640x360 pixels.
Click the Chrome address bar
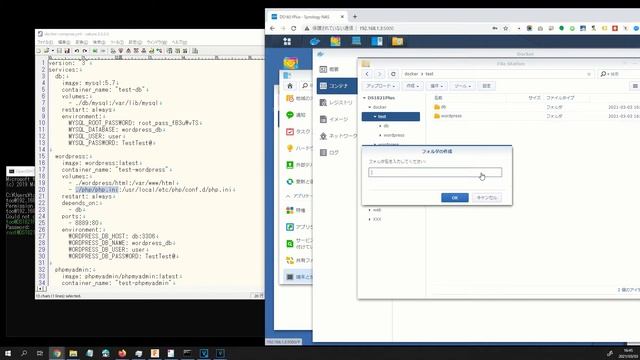point(395,28)
